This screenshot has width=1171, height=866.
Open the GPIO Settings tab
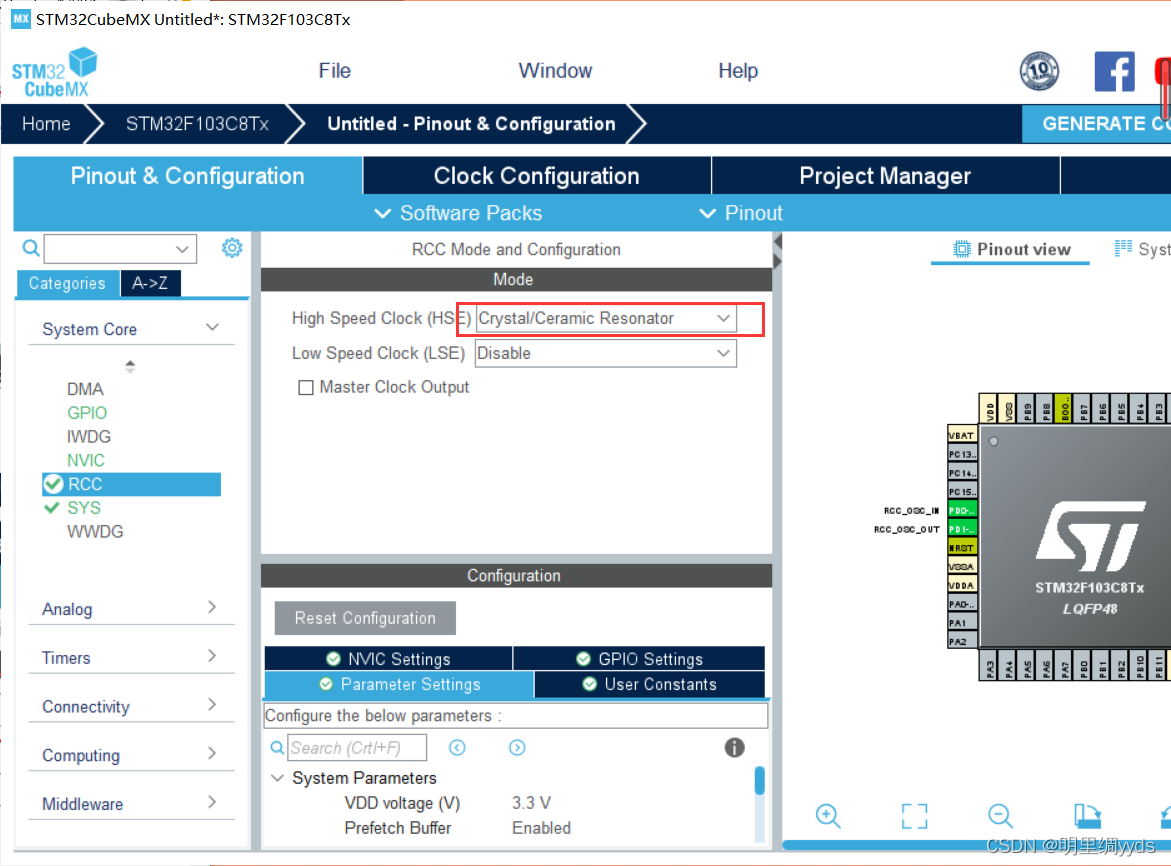click(639, 658)
